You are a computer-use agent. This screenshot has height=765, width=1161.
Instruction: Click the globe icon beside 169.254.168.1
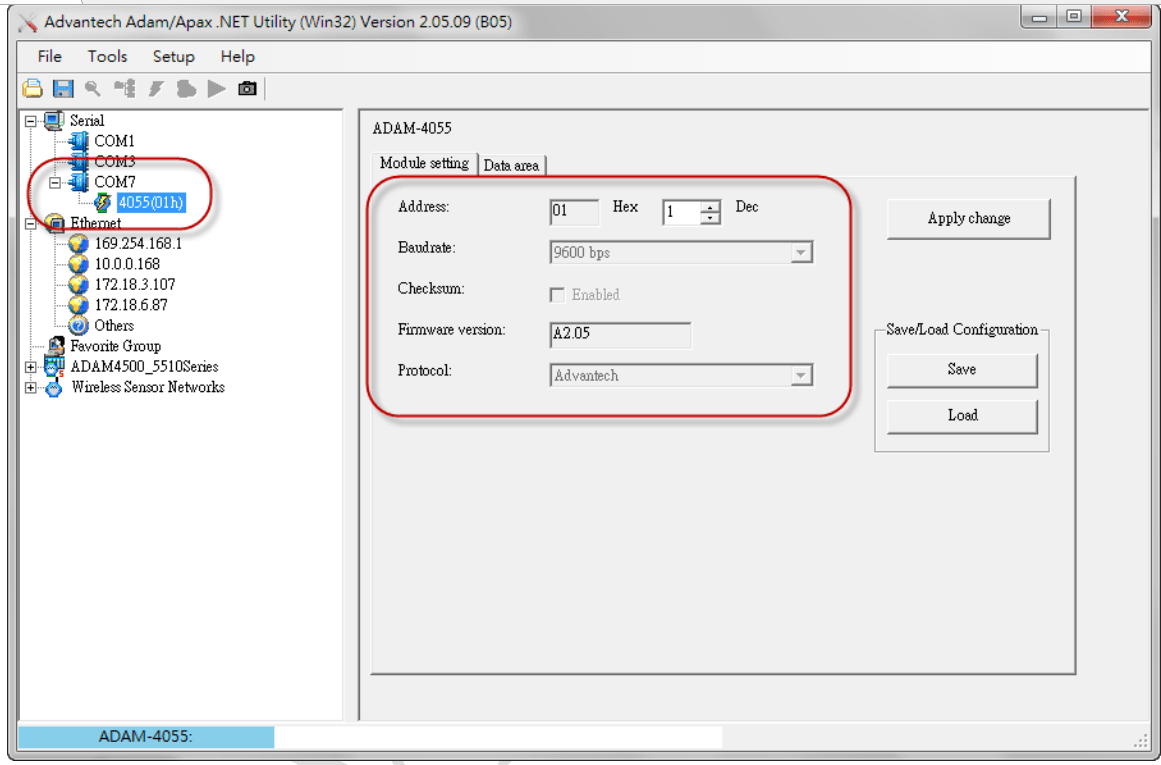pos(78,244)
